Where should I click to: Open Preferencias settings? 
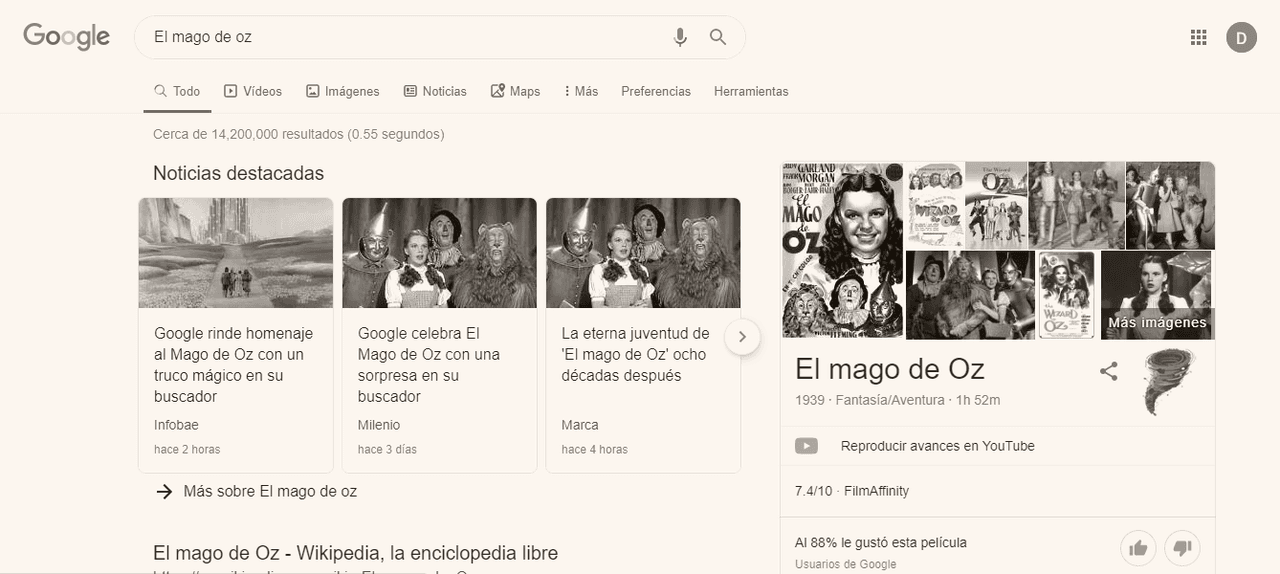pos(656,91)
